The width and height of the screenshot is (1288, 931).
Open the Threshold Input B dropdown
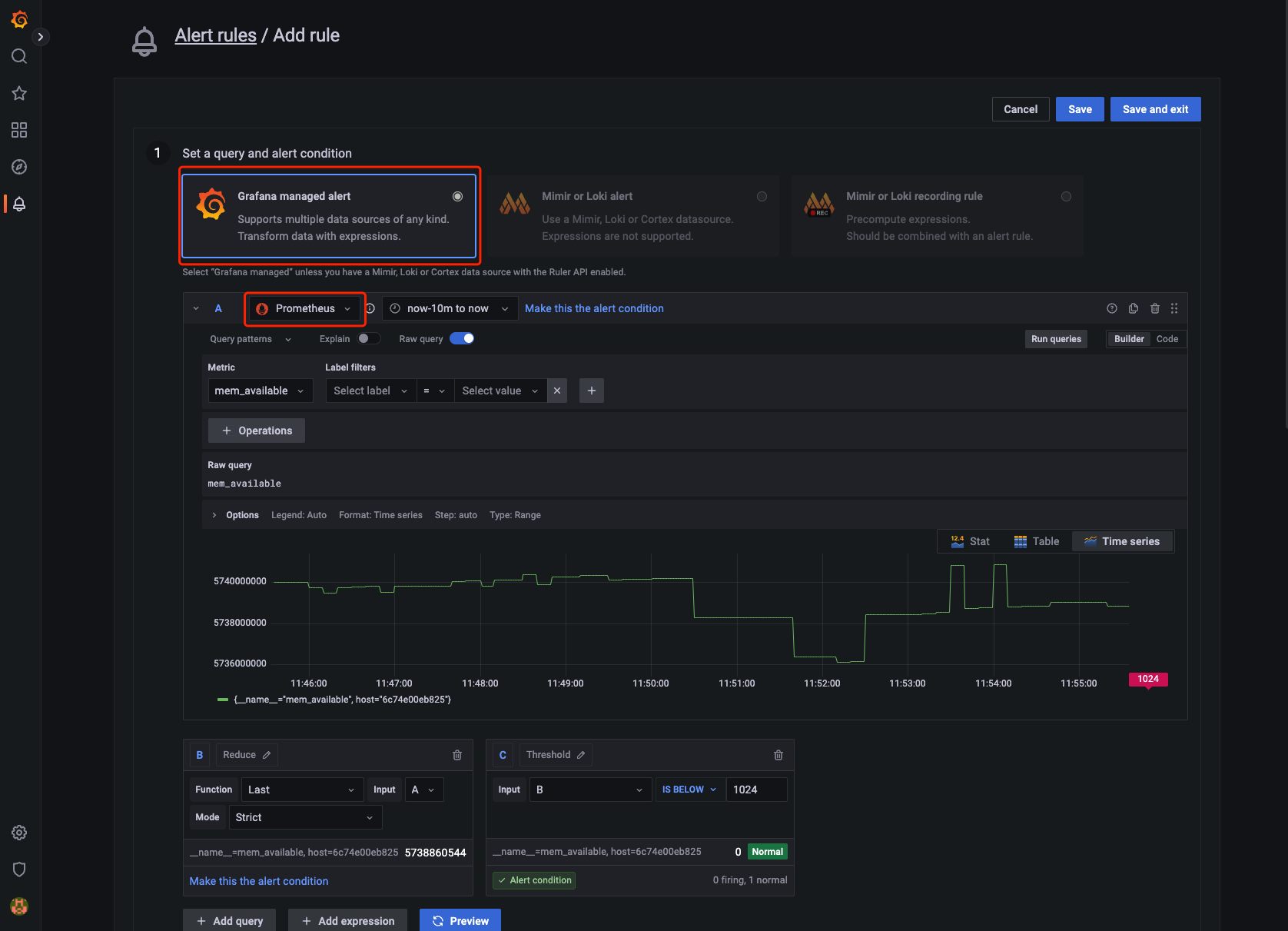tap(590, 790)
